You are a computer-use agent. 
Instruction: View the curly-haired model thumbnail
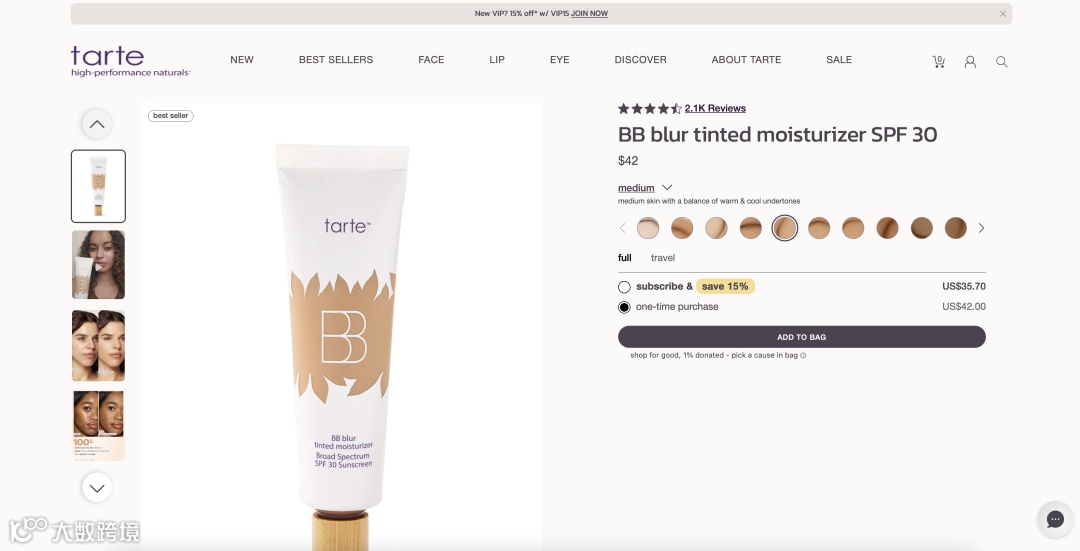(98, 264)
